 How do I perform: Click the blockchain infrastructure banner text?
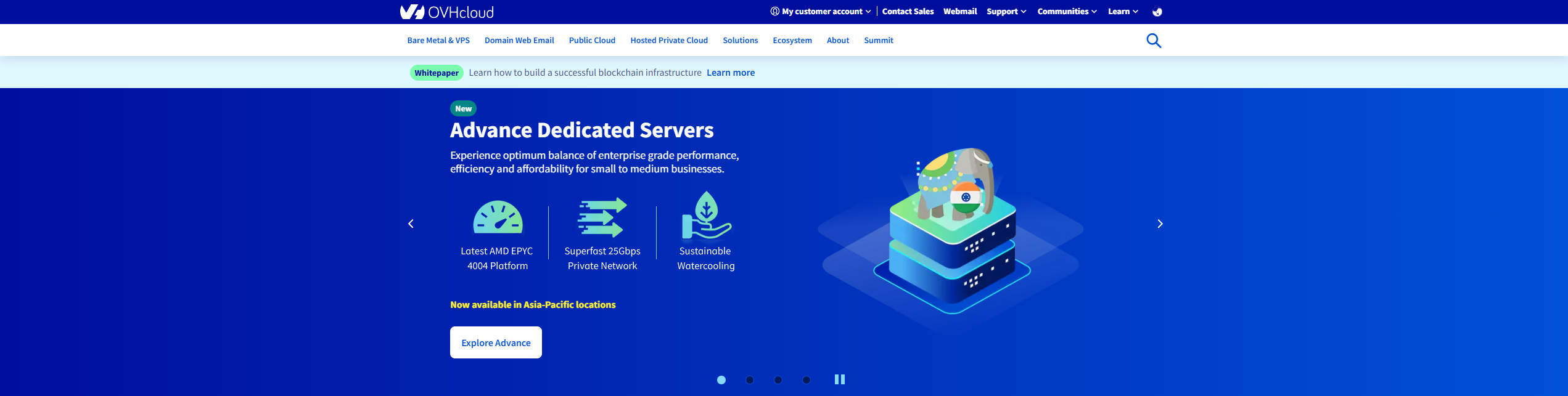tap(585, 73)
